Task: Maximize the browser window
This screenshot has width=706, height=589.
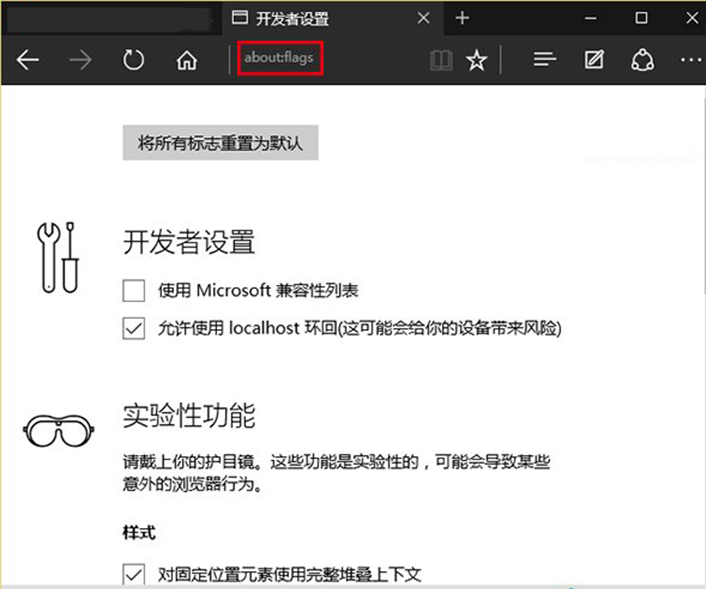Action: coord(642,18)
